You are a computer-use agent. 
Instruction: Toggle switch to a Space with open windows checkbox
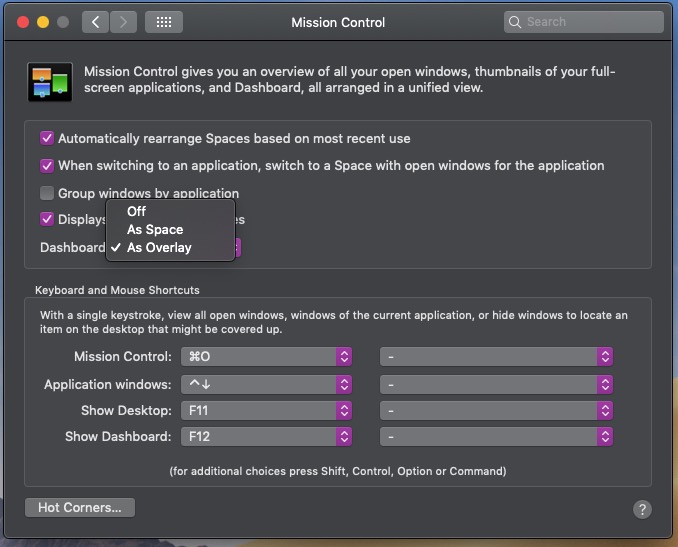click(x=47, y=166)
